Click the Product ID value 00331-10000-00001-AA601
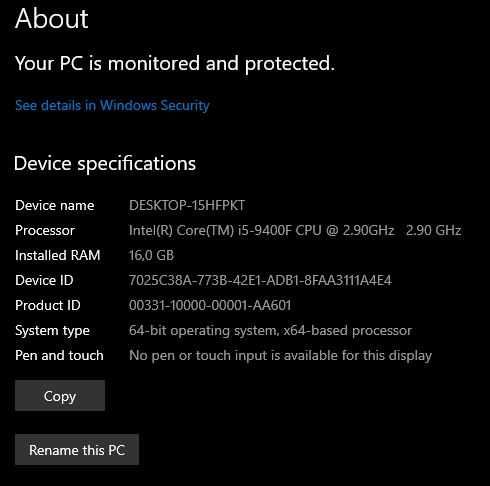 pyautogui.click(x=210, y=305)
